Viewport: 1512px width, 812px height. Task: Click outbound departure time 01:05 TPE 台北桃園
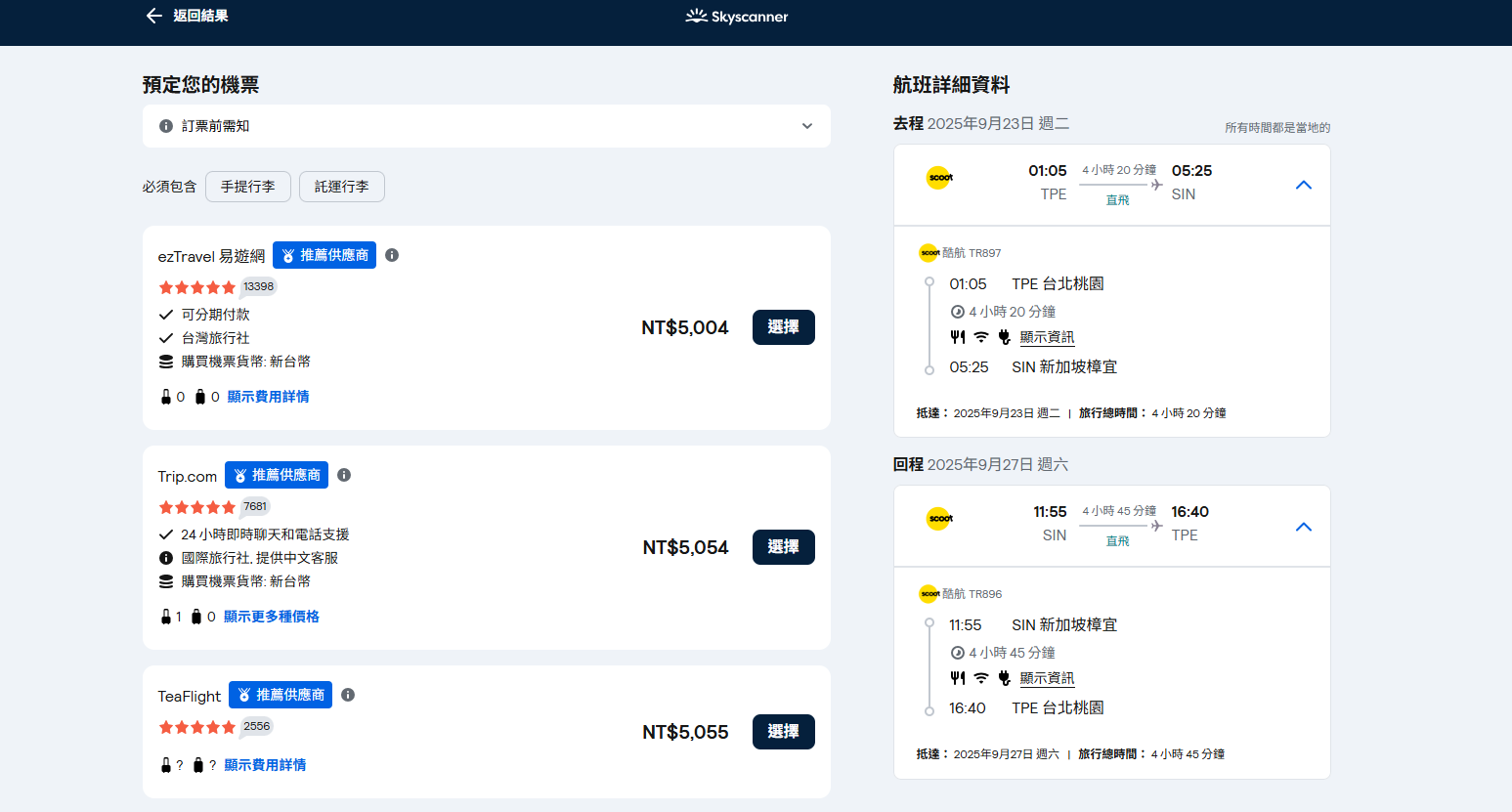[x=1026, y=284]
